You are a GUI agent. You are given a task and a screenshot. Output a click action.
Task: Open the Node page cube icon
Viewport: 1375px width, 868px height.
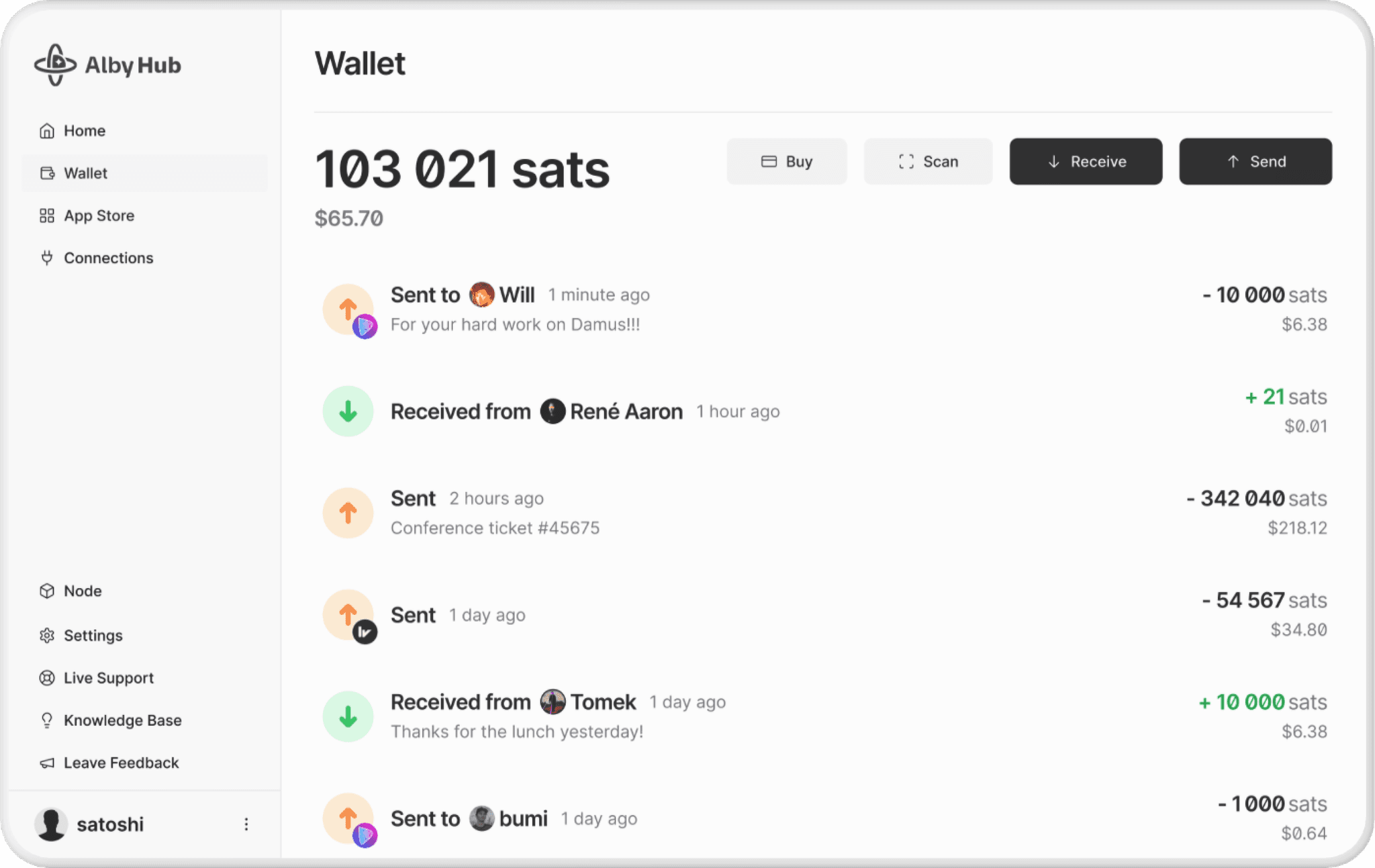click(47, 591)
